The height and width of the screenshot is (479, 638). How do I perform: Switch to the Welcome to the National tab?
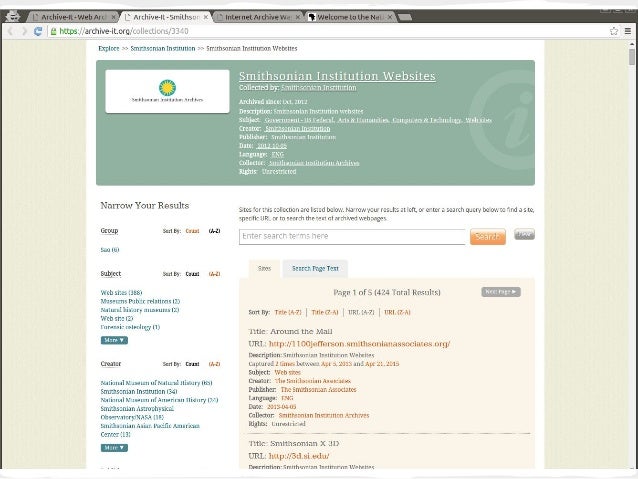(x=350, y=17)
